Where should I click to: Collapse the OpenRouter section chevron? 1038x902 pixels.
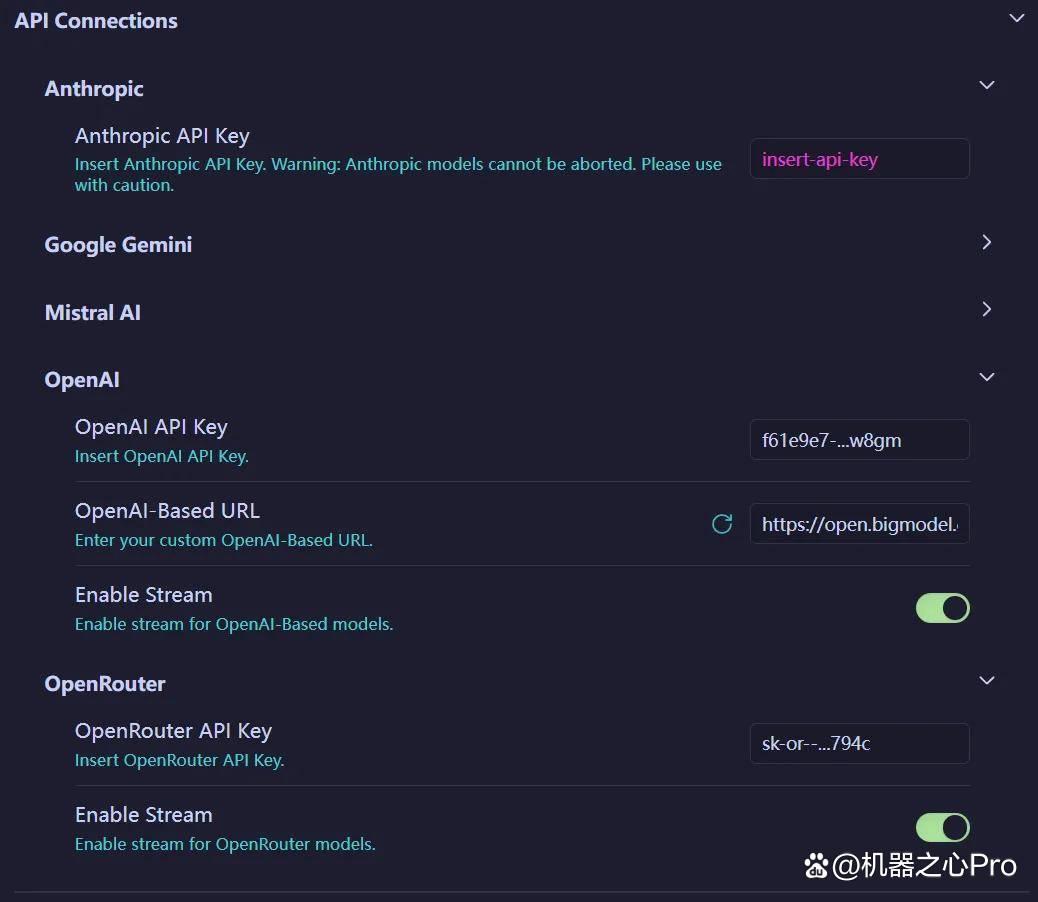(x=986, y=680)
